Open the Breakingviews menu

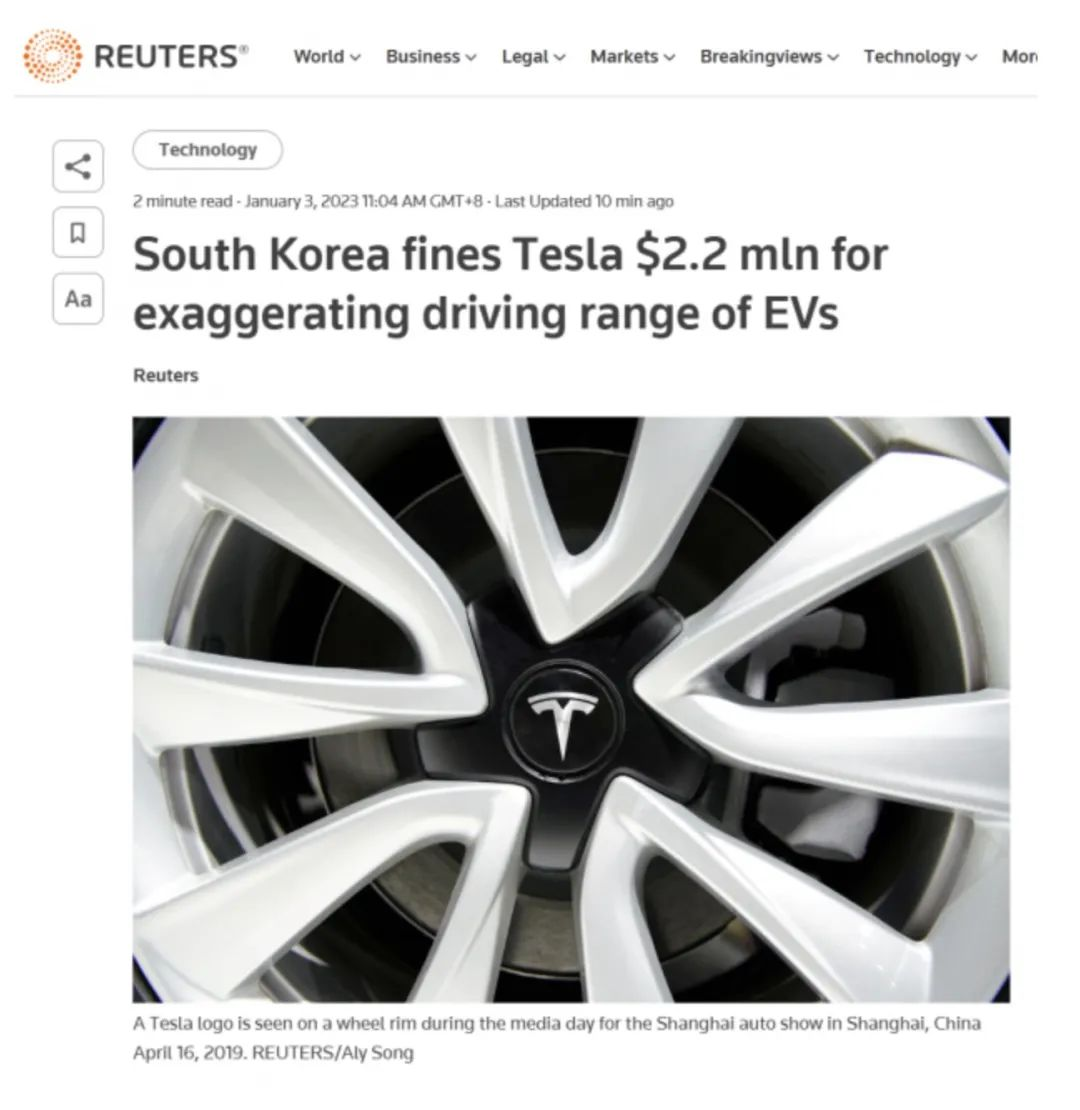769,57
